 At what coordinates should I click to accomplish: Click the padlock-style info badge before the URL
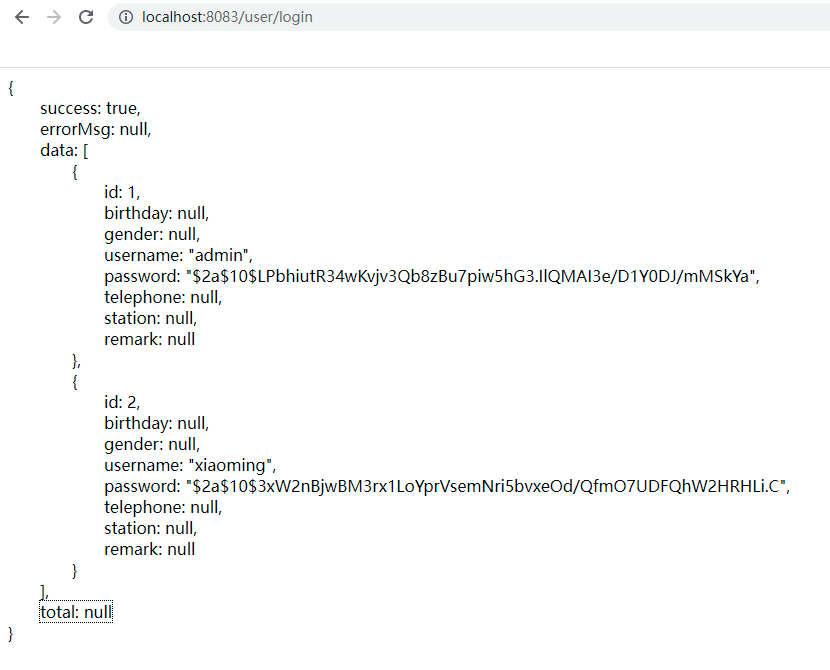125,17
